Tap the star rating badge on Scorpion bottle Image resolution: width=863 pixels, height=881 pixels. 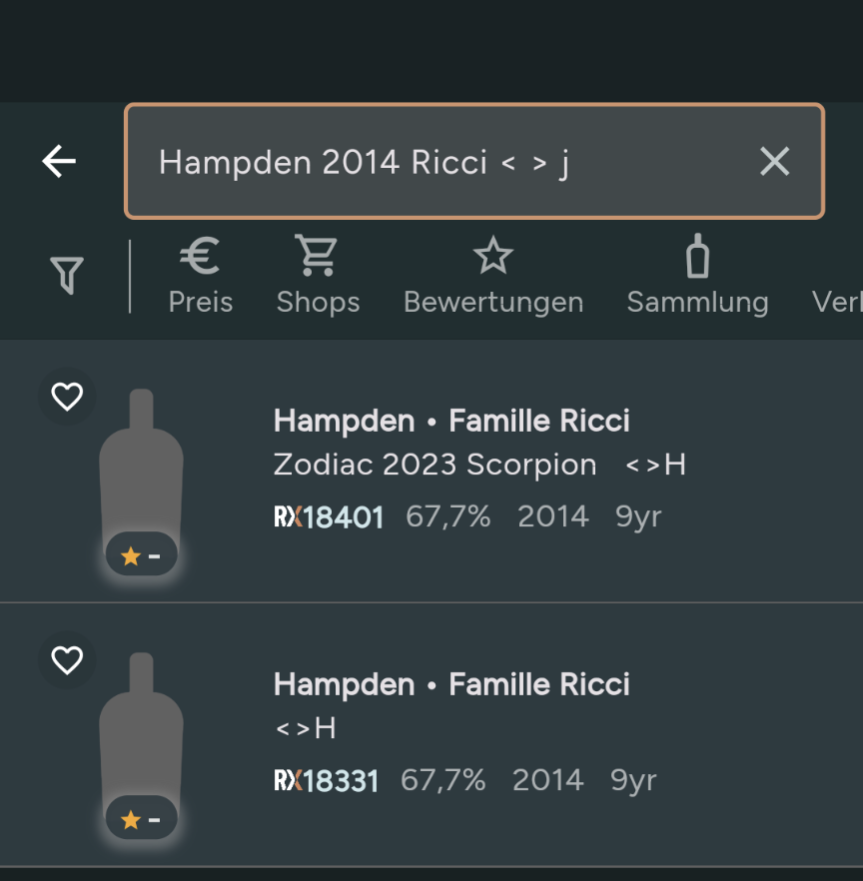tap(141, 556)
